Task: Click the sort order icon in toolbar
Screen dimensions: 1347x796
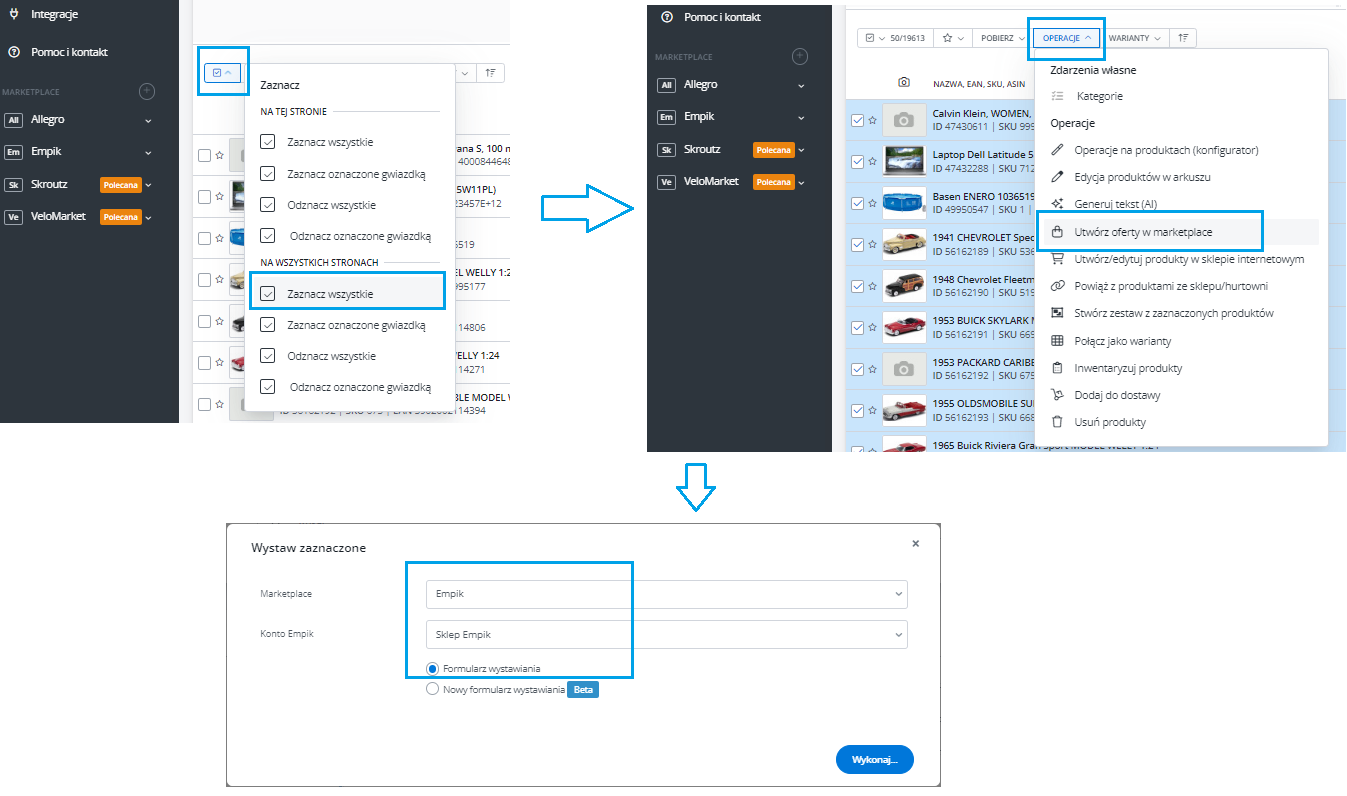Action: pyautogui.click(x=1184, y=38)
